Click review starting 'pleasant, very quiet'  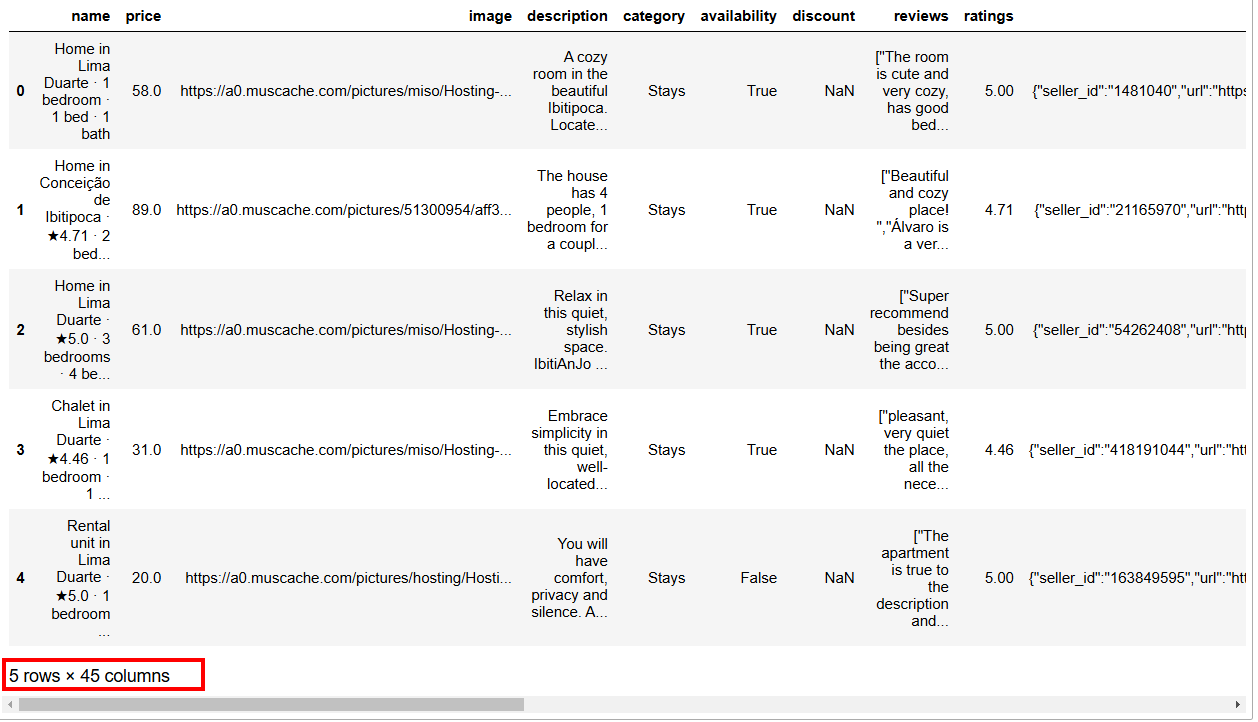click(x=914, y=450)
